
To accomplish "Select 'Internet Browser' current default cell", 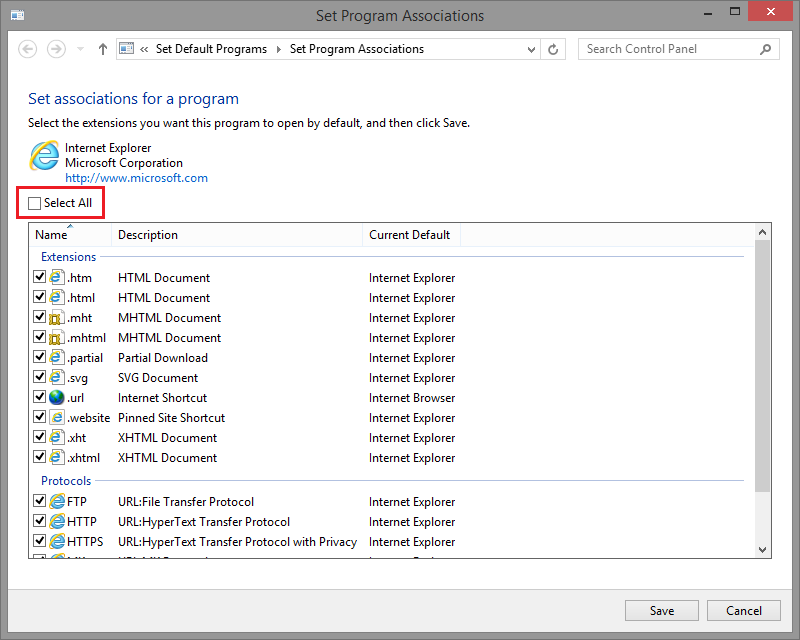I will coord(412,398).
